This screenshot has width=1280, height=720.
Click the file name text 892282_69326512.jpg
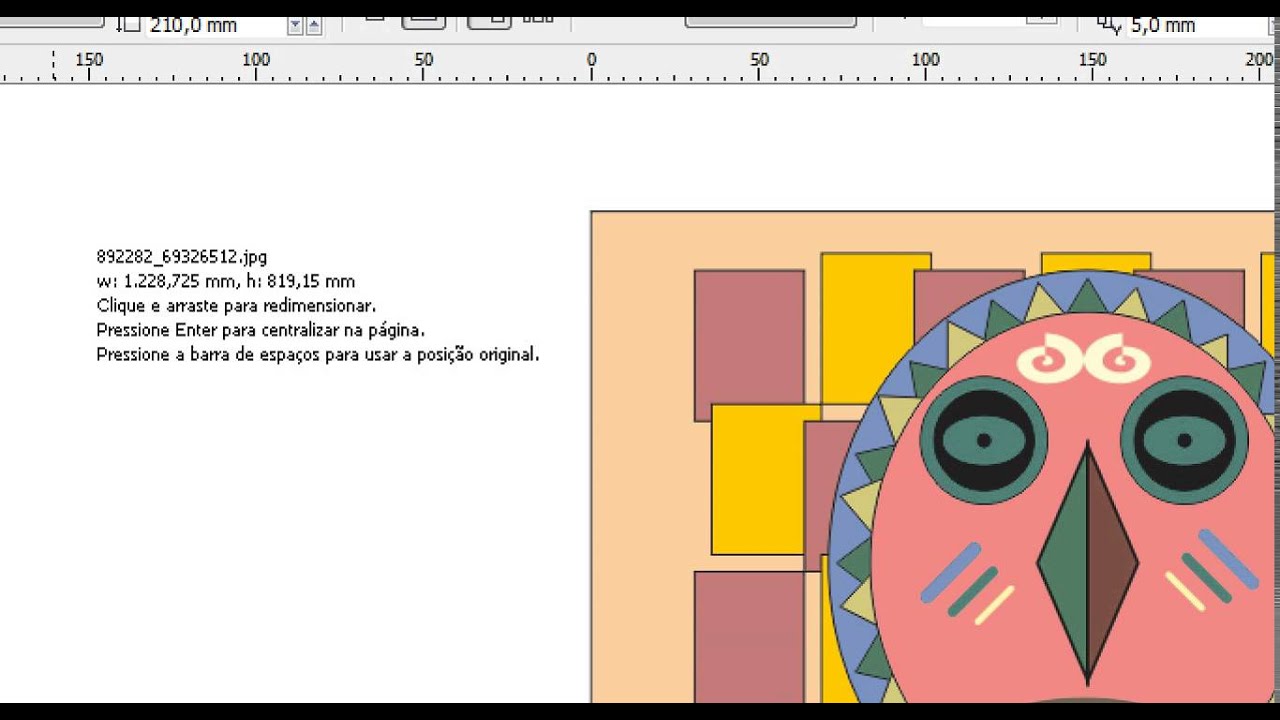182,257
